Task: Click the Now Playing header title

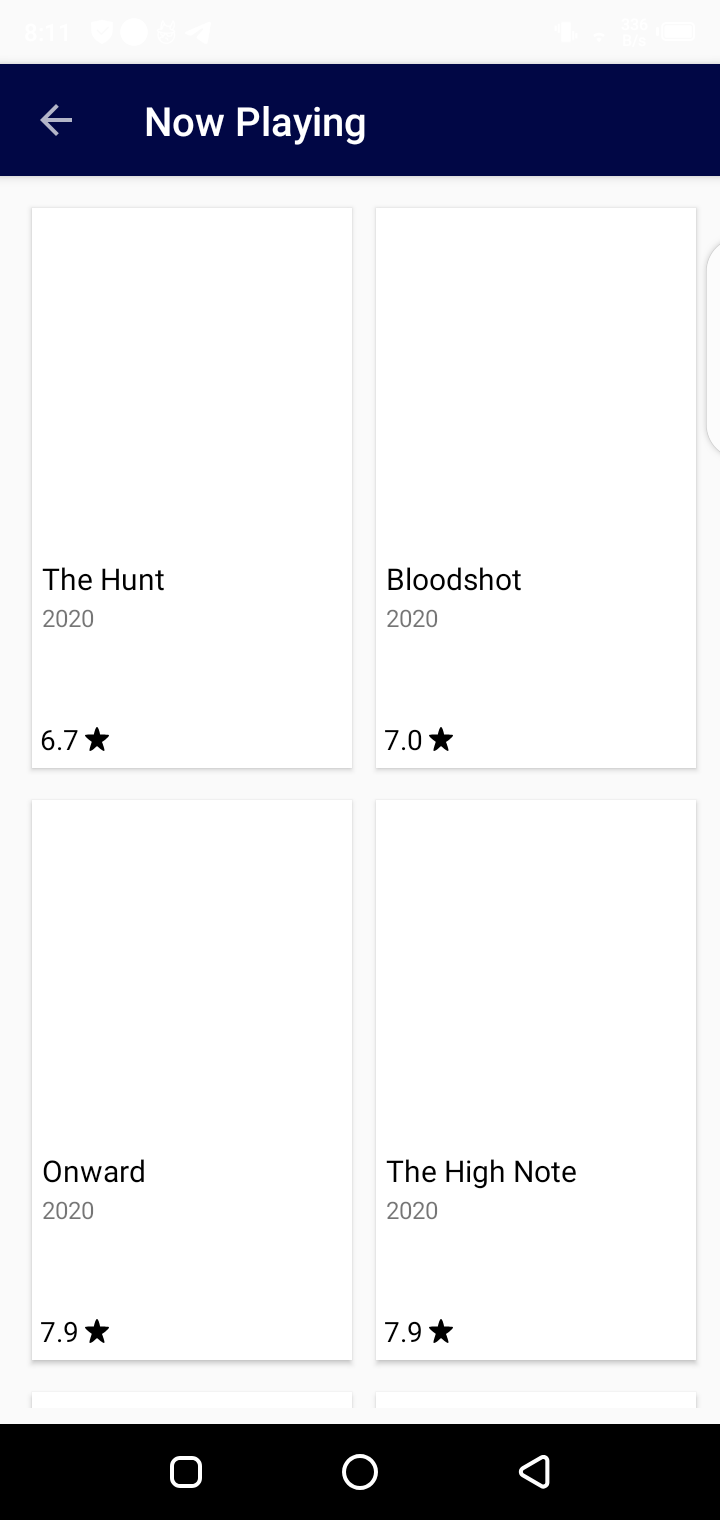Action: (x=255, y=122)
